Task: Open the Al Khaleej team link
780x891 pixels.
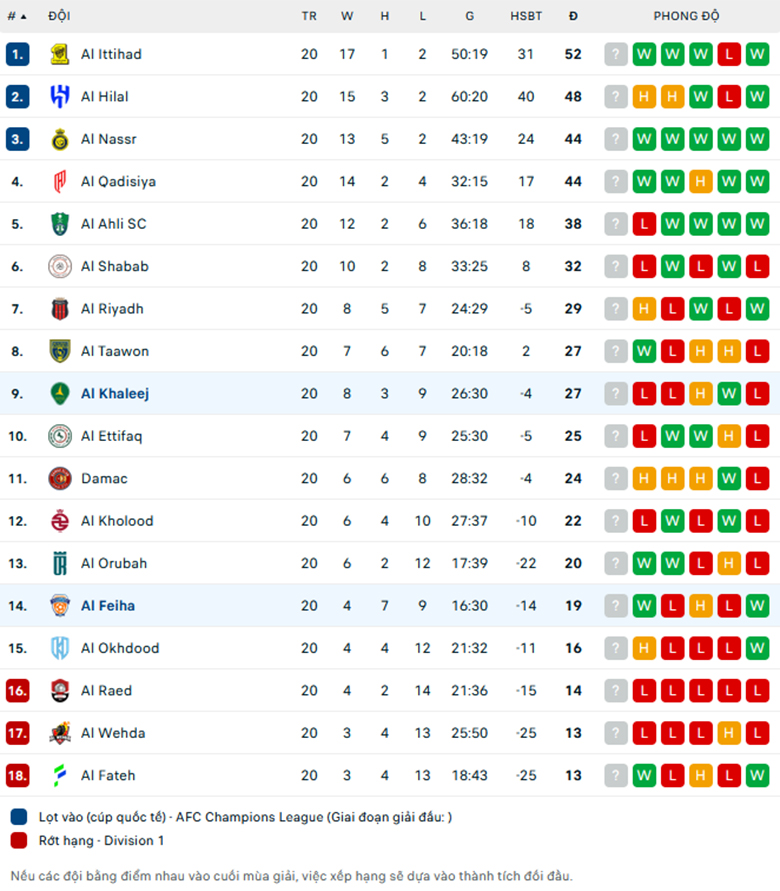Action: tap(115, 394)
